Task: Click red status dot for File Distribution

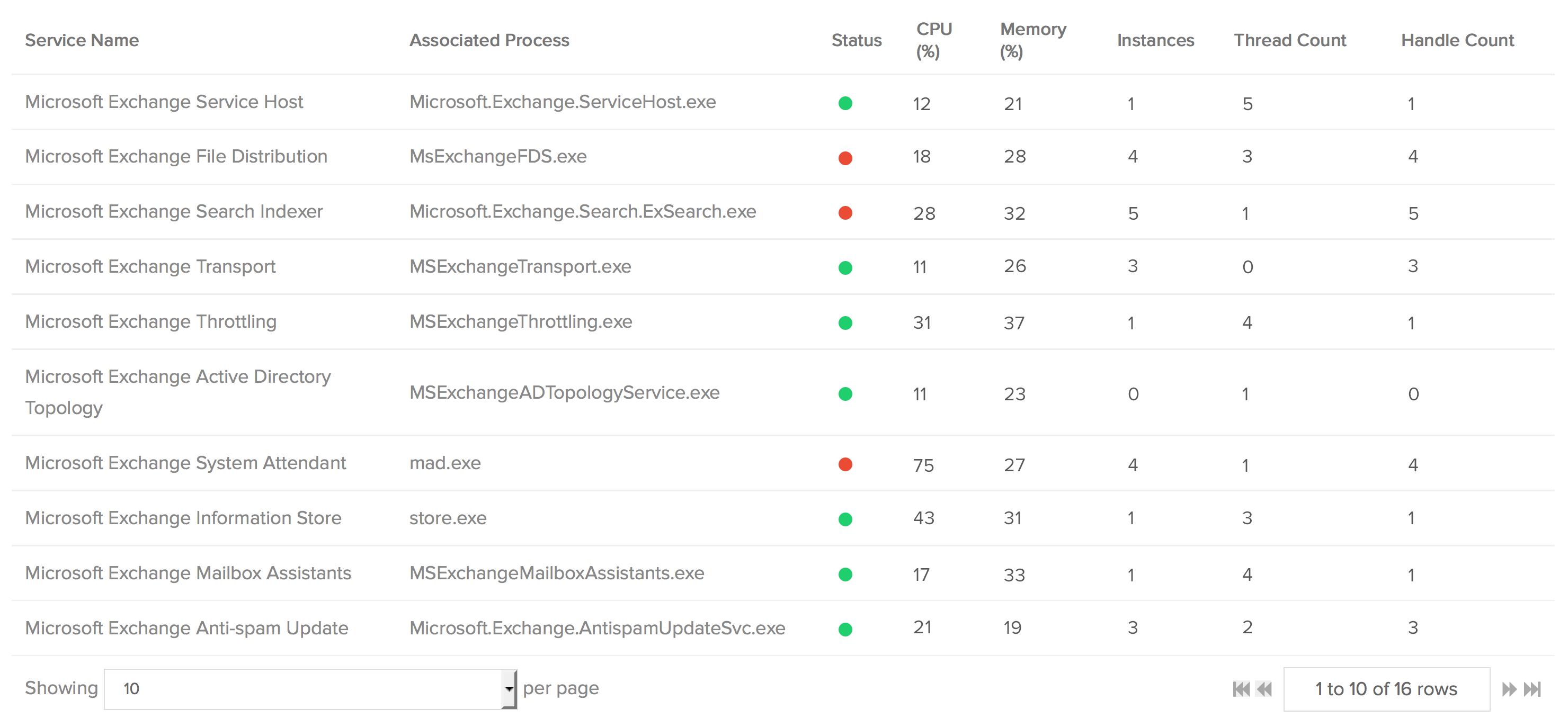Action: click(x=845, y=158)
